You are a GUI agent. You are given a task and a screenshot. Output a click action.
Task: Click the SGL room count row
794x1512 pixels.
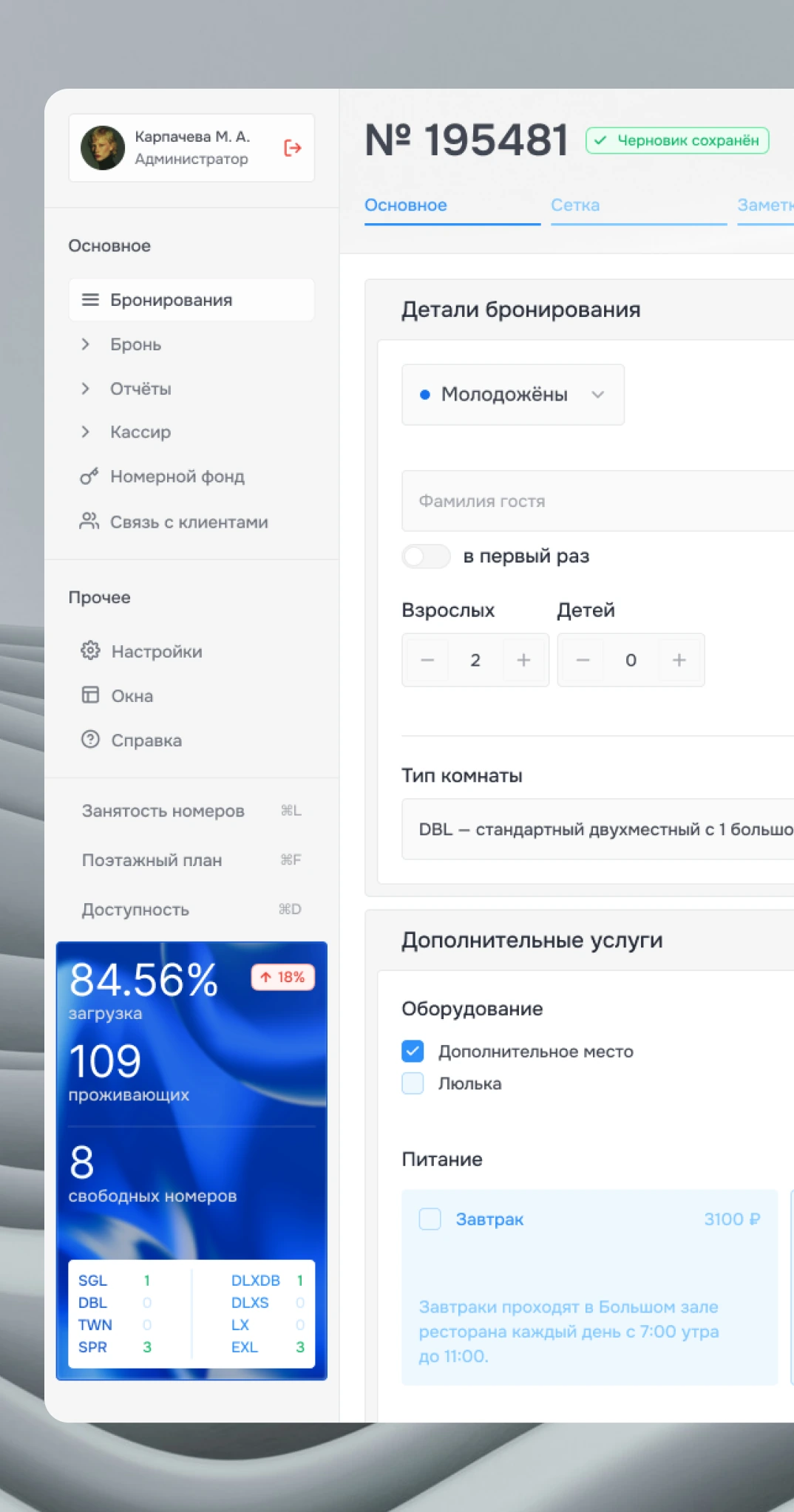[x=115, y=1281]
